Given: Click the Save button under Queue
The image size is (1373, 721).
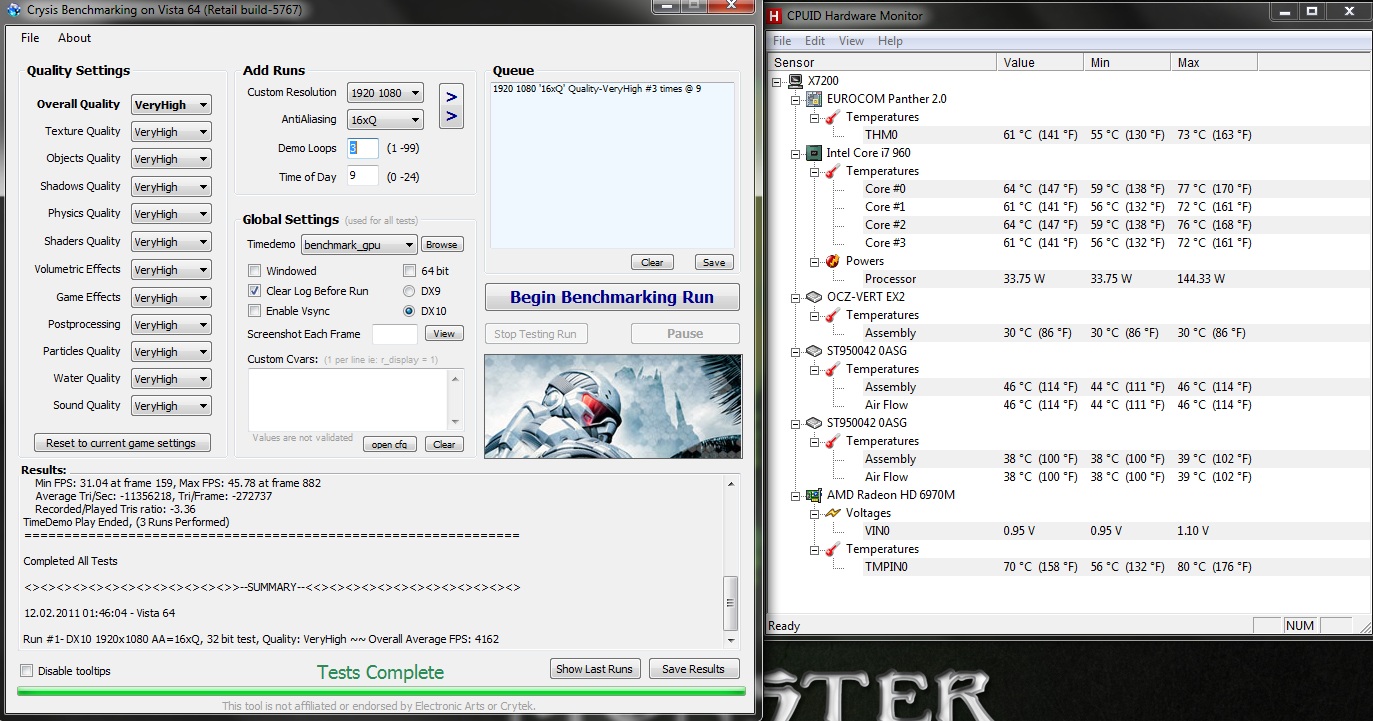Looking at the screenshot, I should 714,263.
